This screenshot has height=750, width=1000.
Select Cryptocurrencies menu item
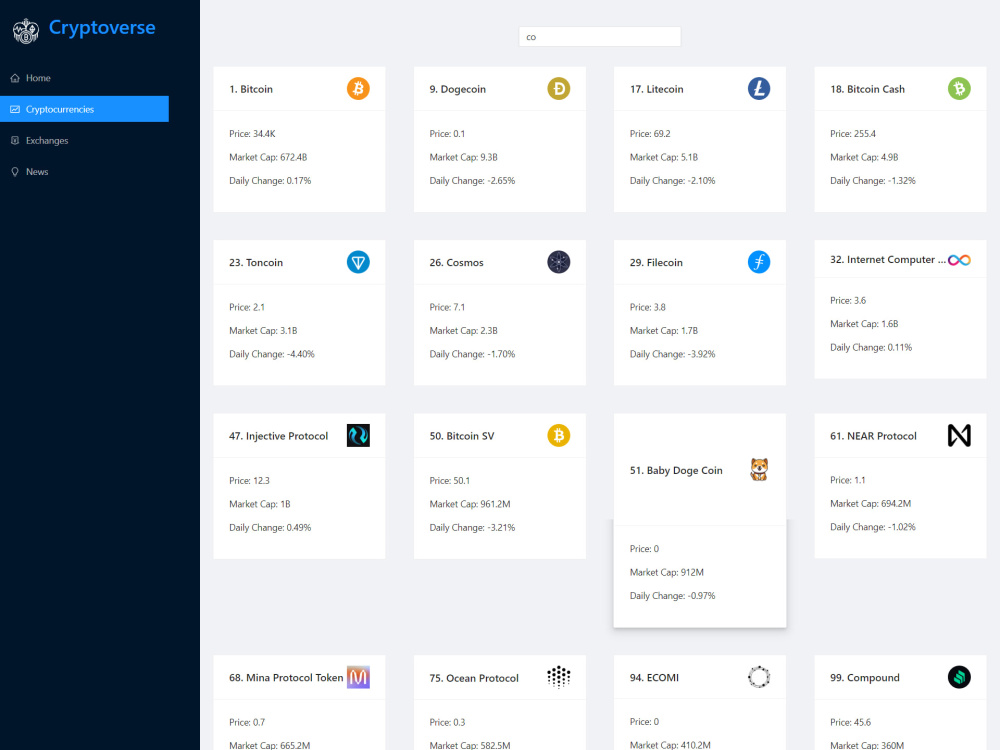84,109
